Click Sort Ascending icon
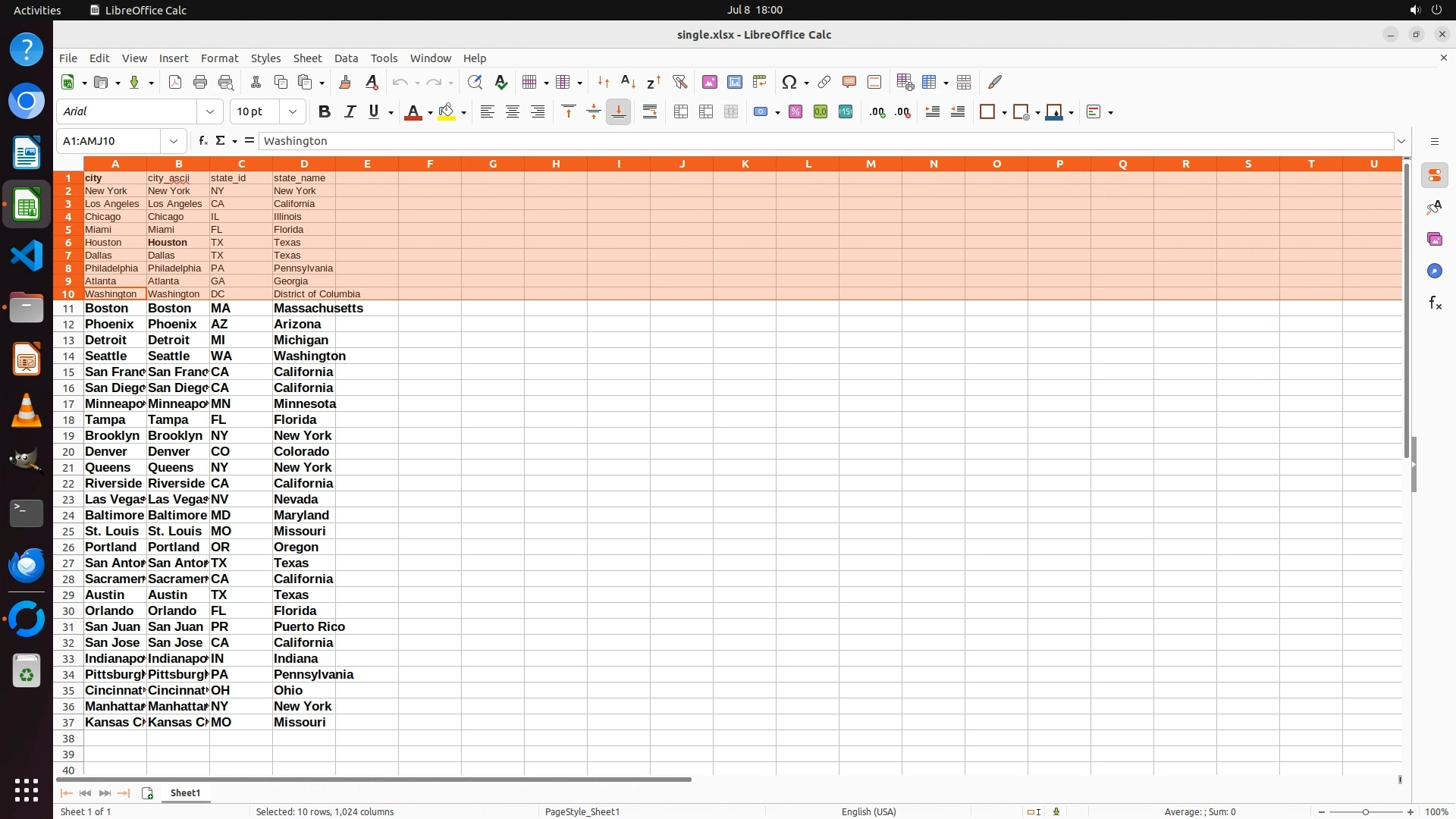This screenshot has height=819, width=1456. pos(628,82)
